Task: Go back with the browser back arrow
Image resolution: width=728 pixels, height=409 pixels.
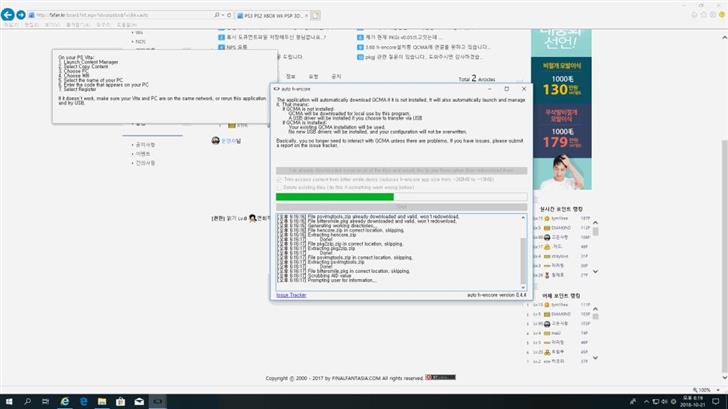Action: click(x=7, y=15)
